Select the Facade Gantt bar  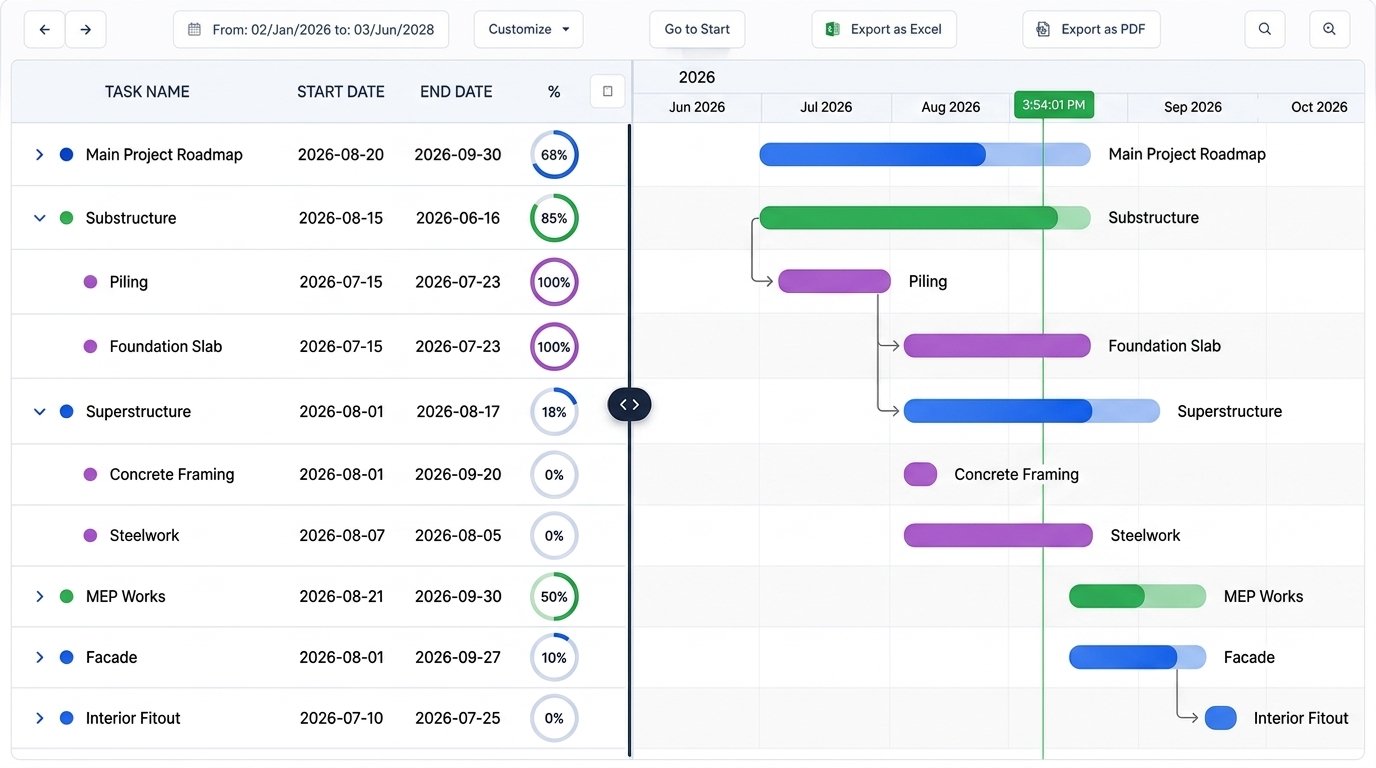(1137, 657)
